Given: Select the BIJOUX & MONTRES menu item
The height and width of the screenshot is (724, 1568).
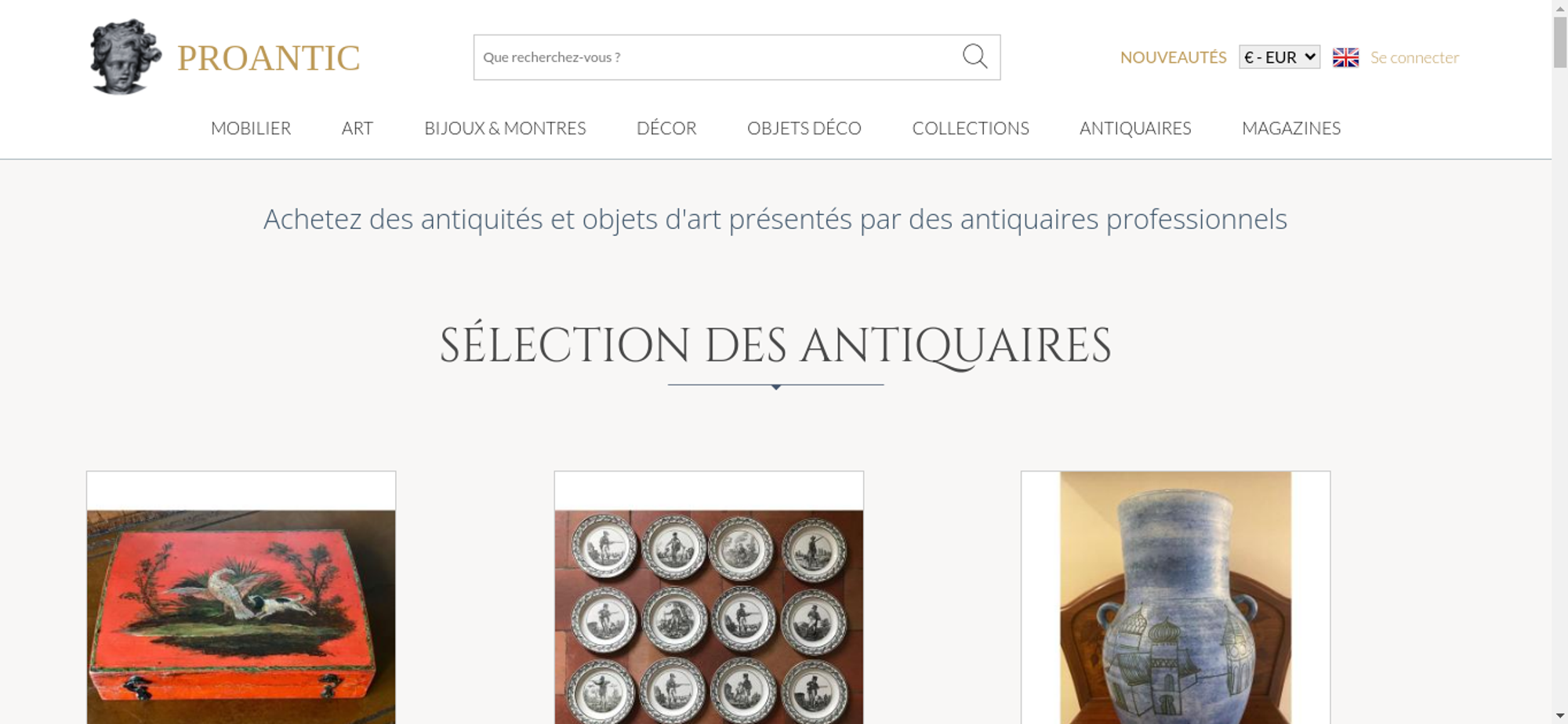Looking at the screenshot, I should [505, 128].
